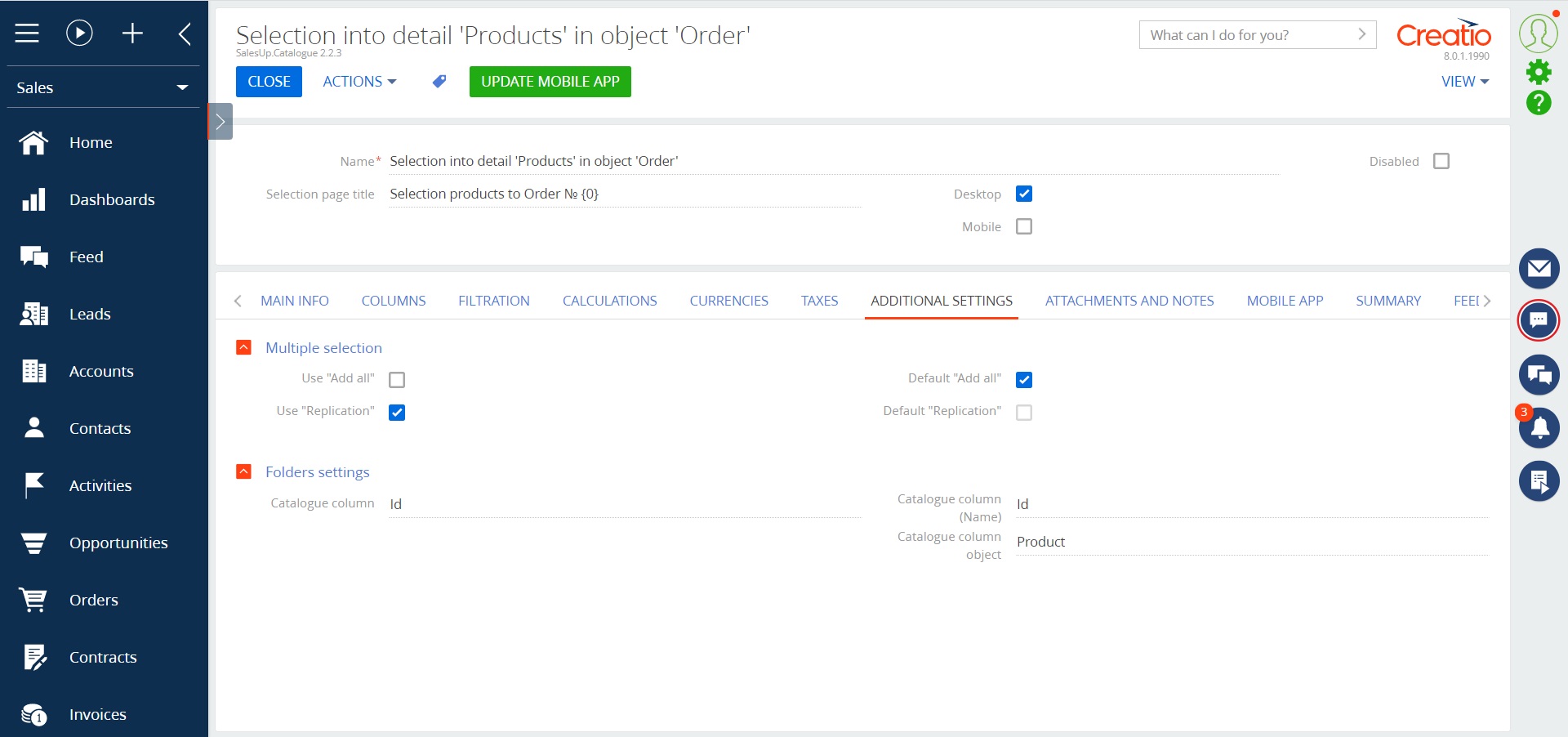The image size is (1568, 737).
Task: Open the Taxes tab
Action: (x=819, y=301)
